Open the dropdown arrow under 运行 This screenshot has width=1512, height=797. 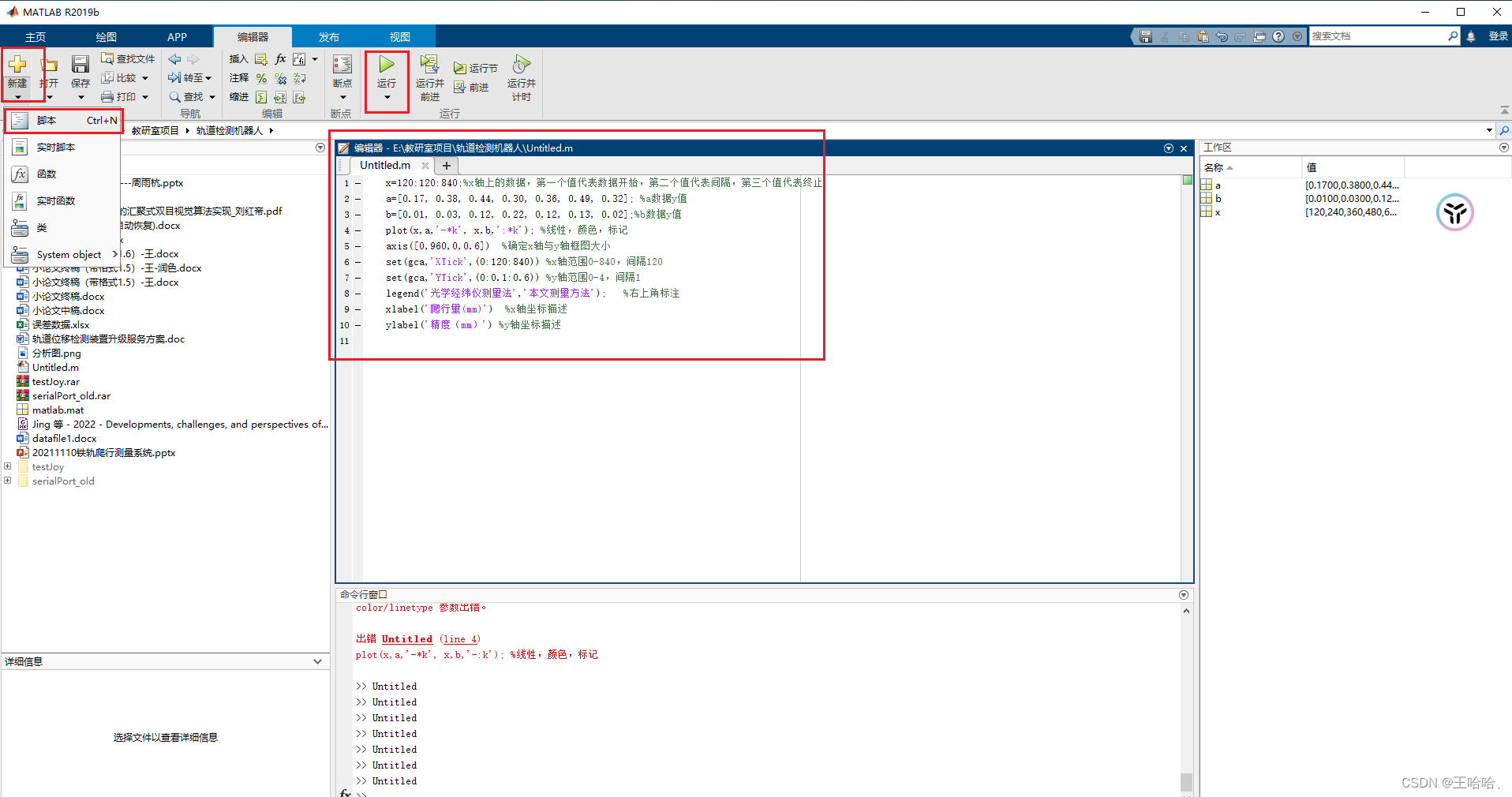387,98
